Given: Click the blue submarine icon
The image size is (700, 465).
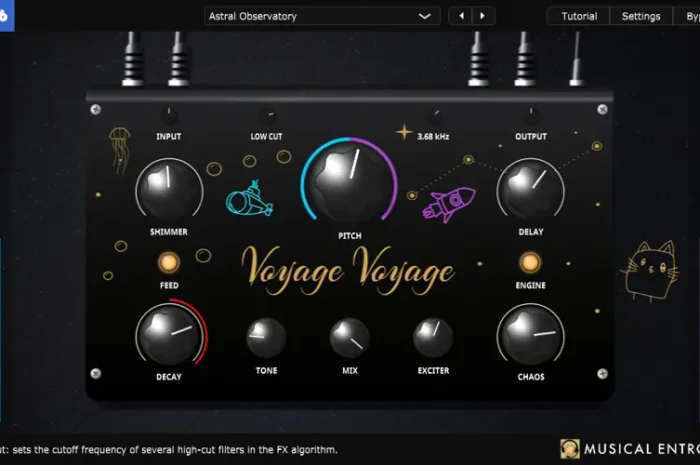Looking at the screenshot, I should pos(250,199).
